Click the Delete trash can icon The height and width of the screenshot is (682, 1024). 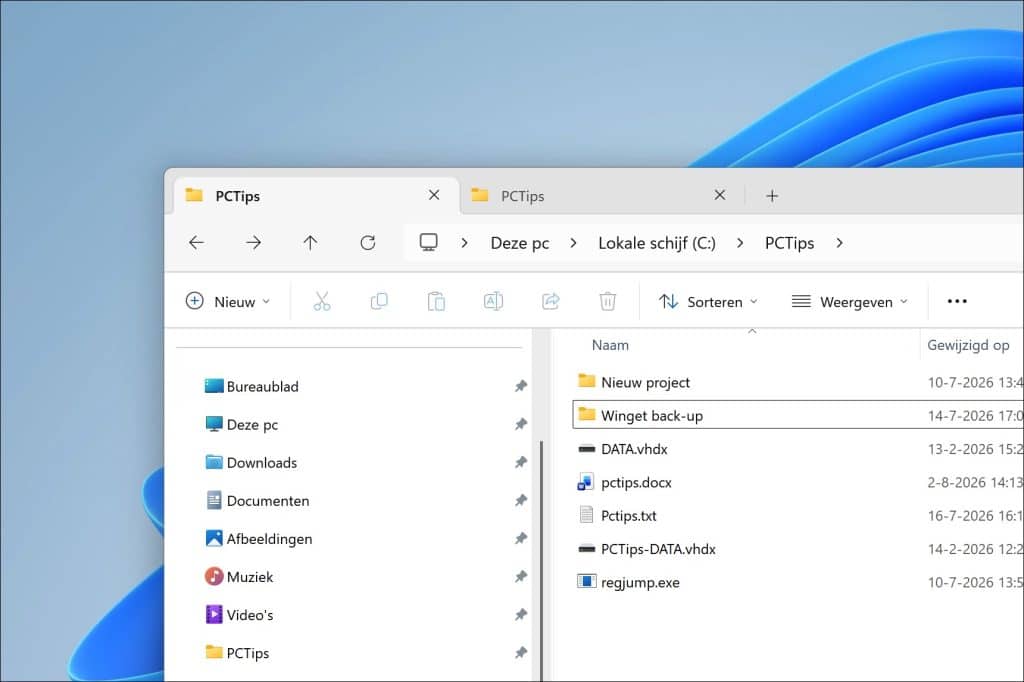tap(607, 301)
